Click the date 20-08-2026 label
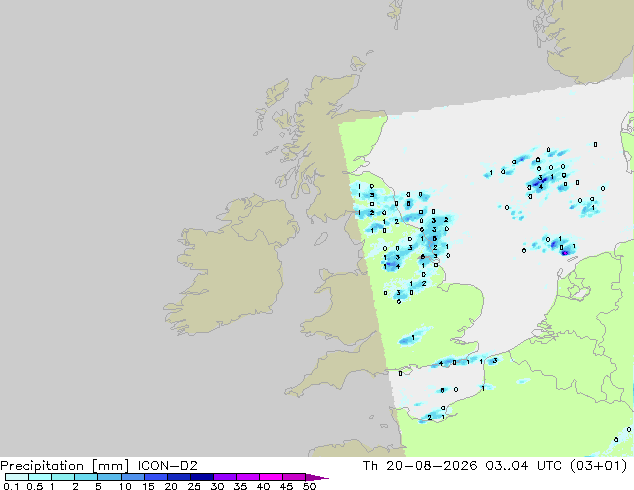This screenshot has width=634, height=490. [431, 466]
